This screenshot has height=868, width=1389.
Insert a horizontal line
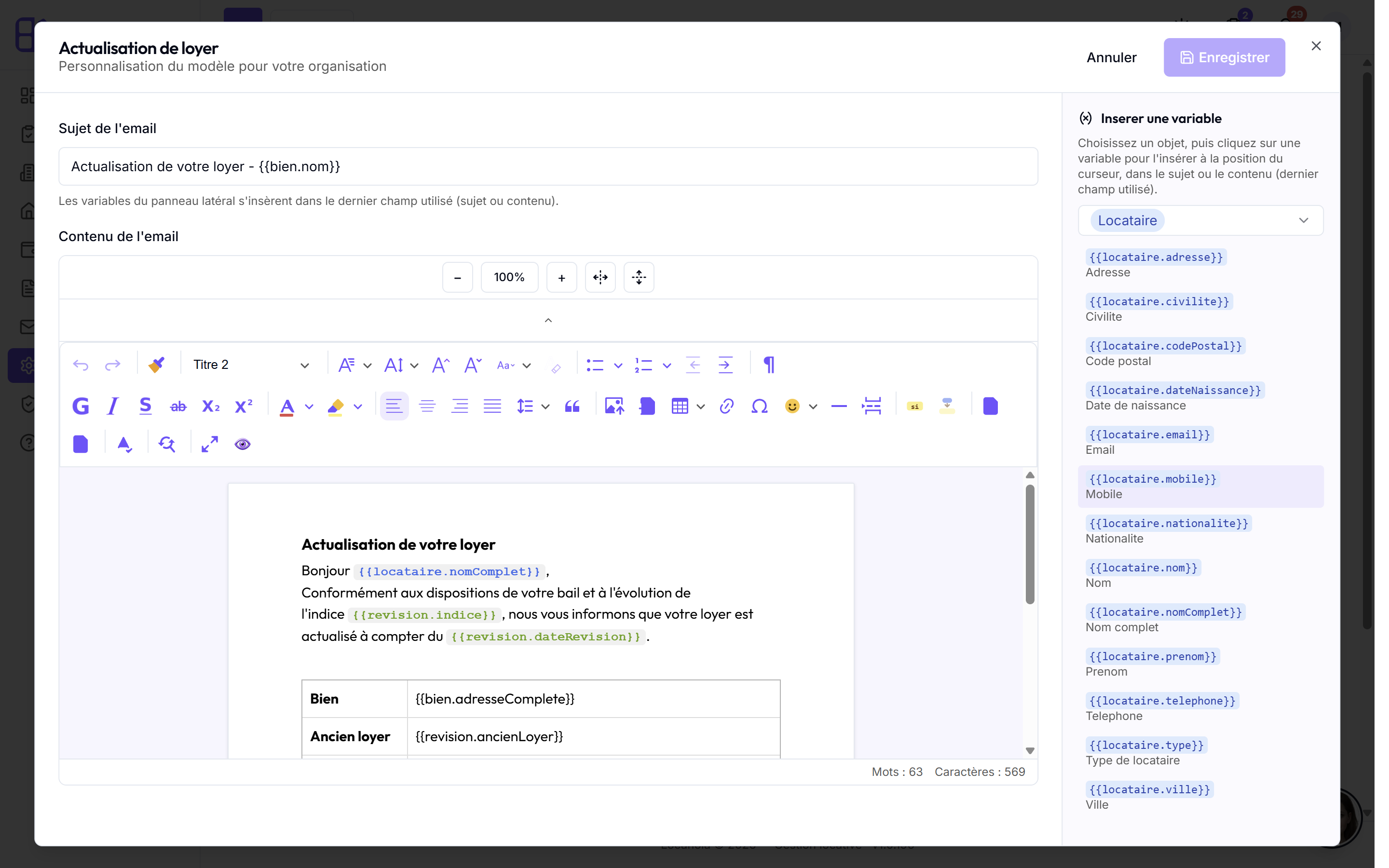(839, 407)
